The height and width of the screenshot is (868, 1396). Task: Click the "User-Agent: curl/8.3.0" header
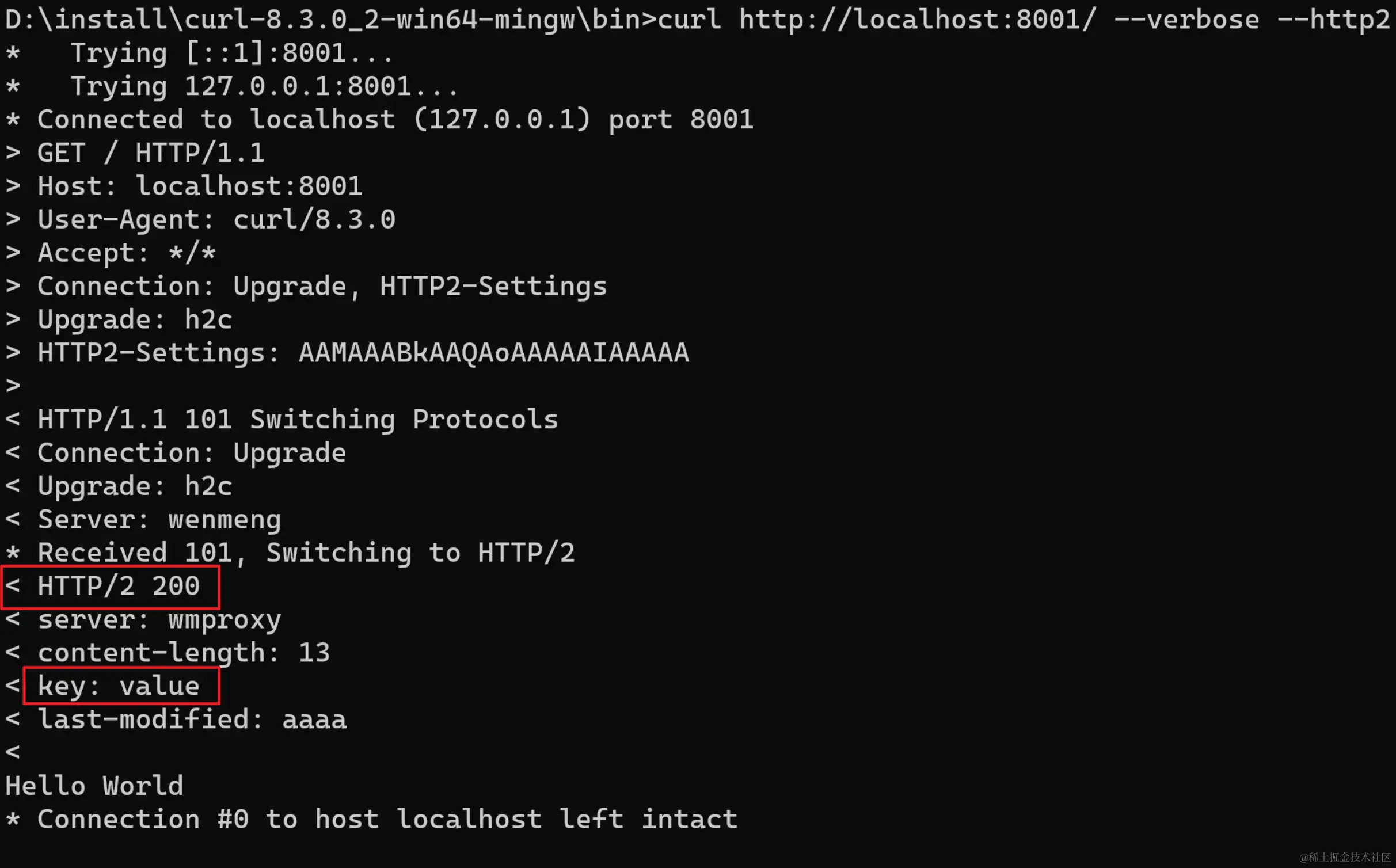pos(216,220)
